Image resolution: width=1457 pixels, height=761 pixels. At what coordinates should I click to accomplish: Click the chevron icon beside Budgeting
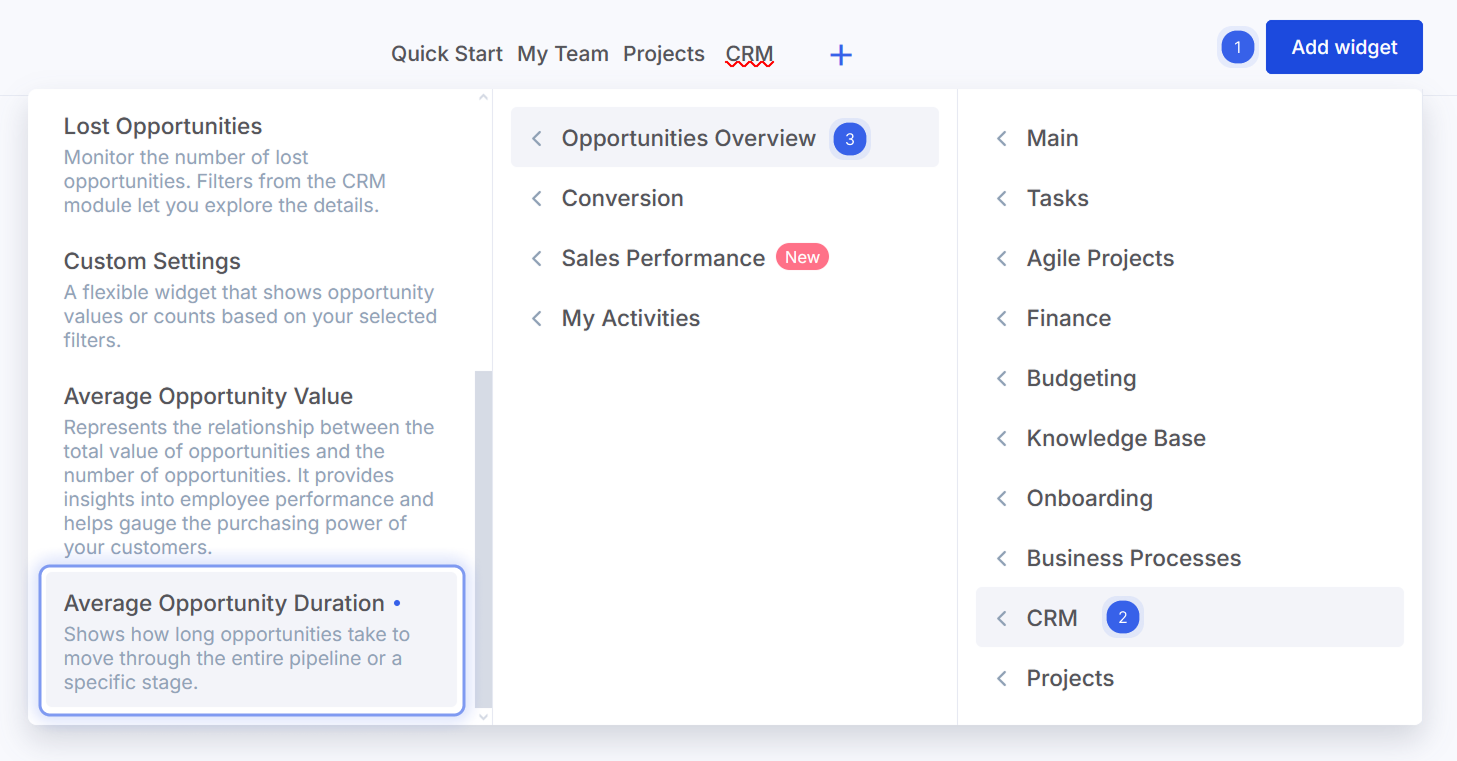click(x=1002, y=379)
